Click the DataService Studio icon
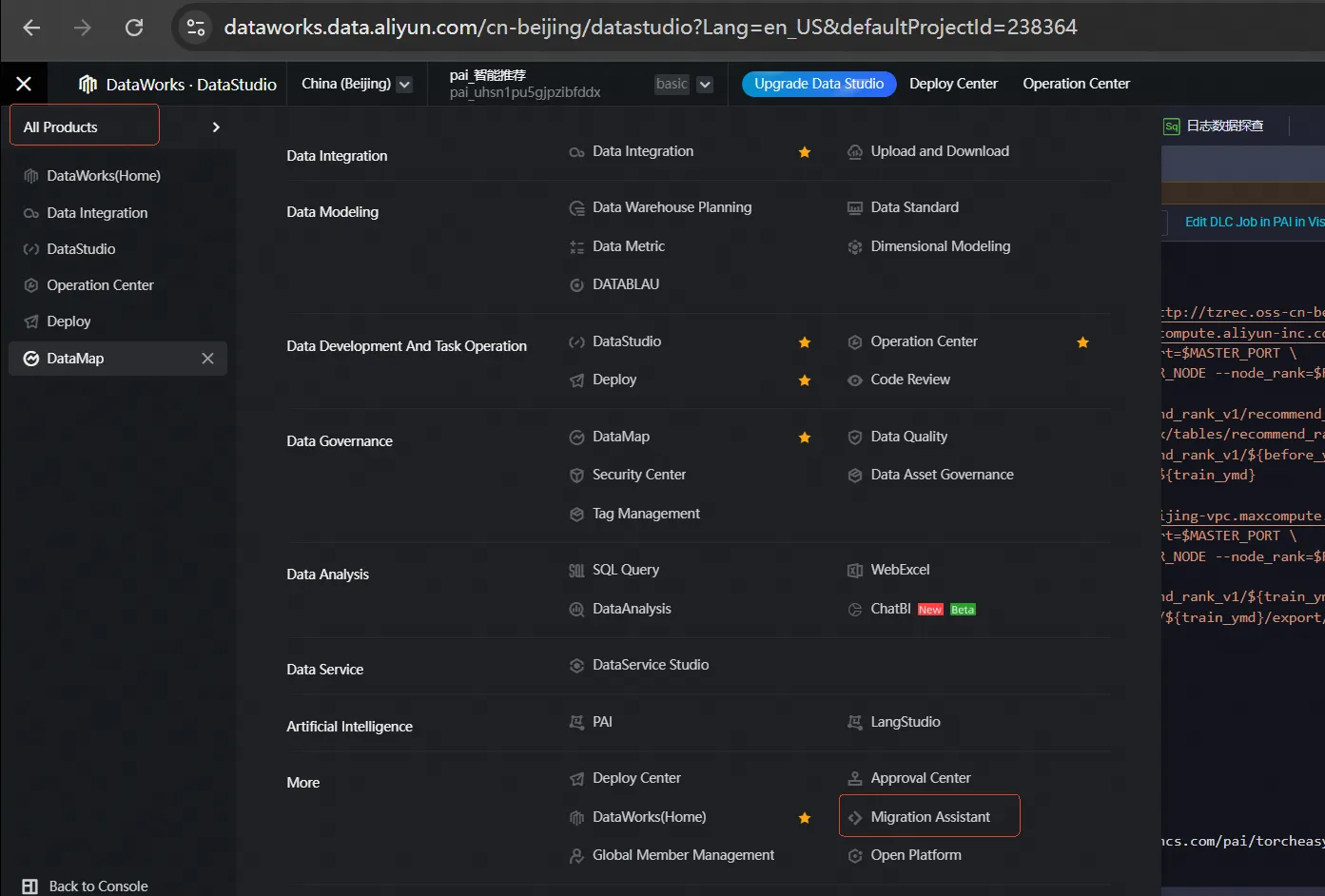This screenshot has height=896, width=1325. coord(576,666)
